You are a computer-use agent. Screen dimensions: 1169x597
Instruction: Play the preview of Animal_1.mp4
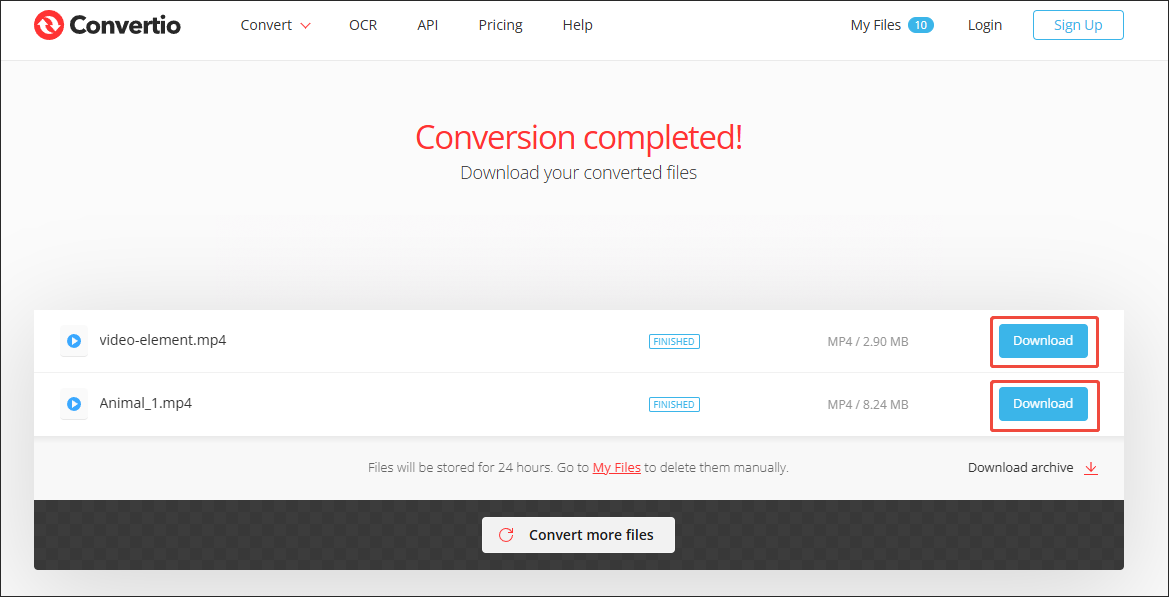74,404
